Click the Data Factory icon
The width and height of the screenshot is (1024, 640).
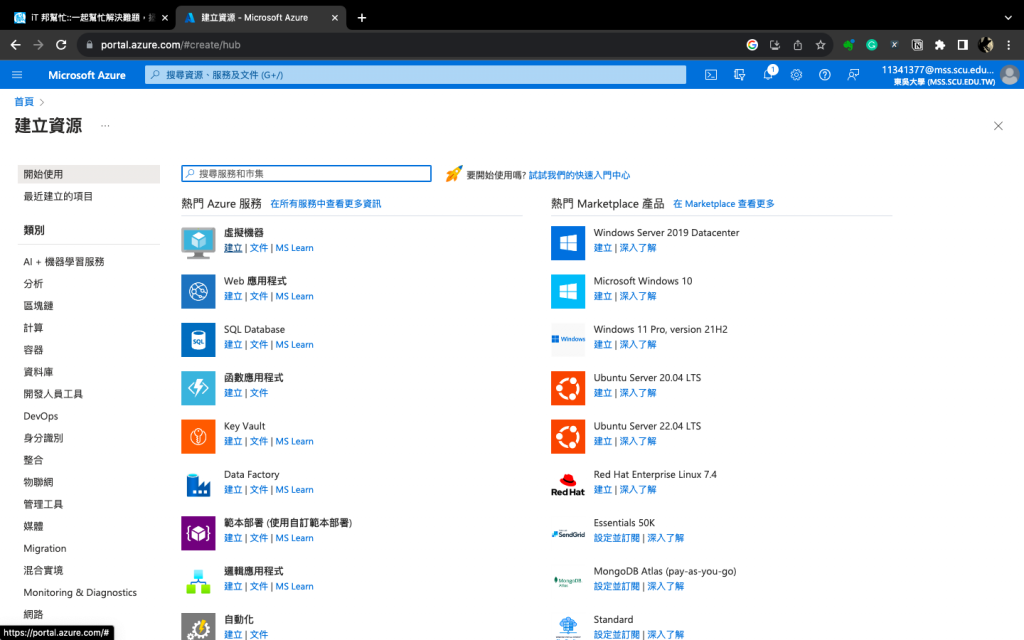pos(199,485)
